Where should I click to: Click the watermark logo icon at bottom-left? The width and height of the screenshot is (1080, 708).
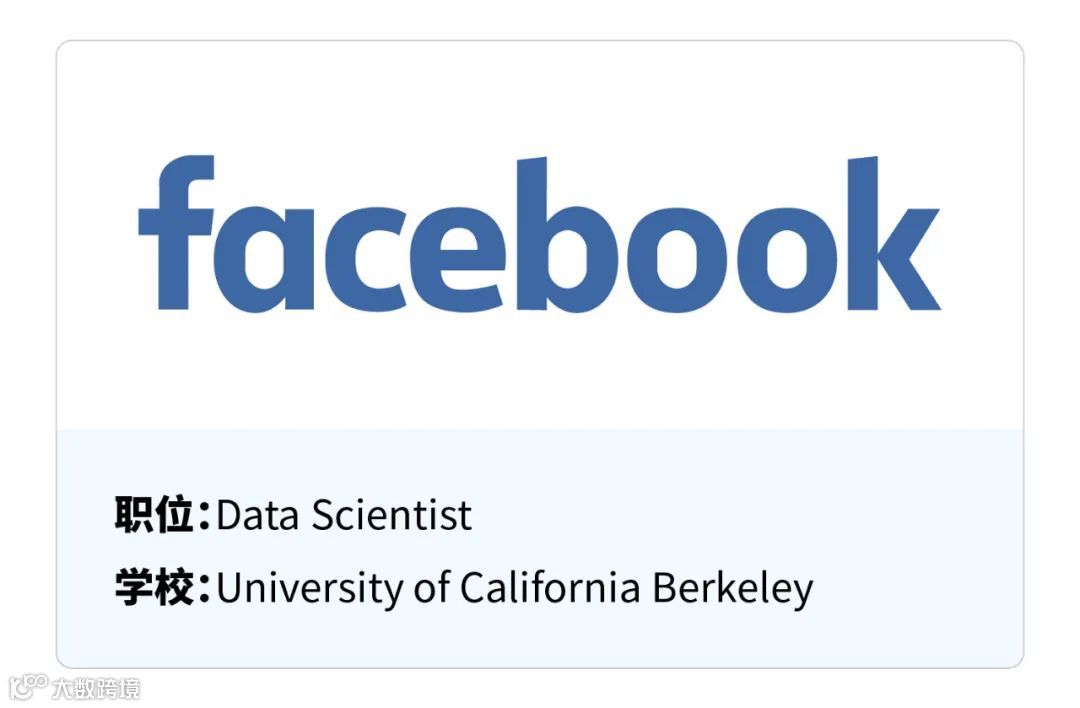click(x=27, y=687)
